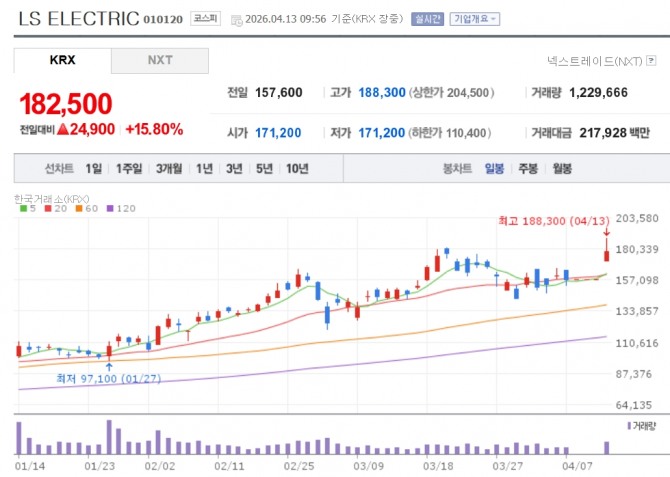Viewport: 670px width, 477px height.
Task: Click the calendar icon beside the timestamp
Action: pyautogui.click(x=236, y=20)
